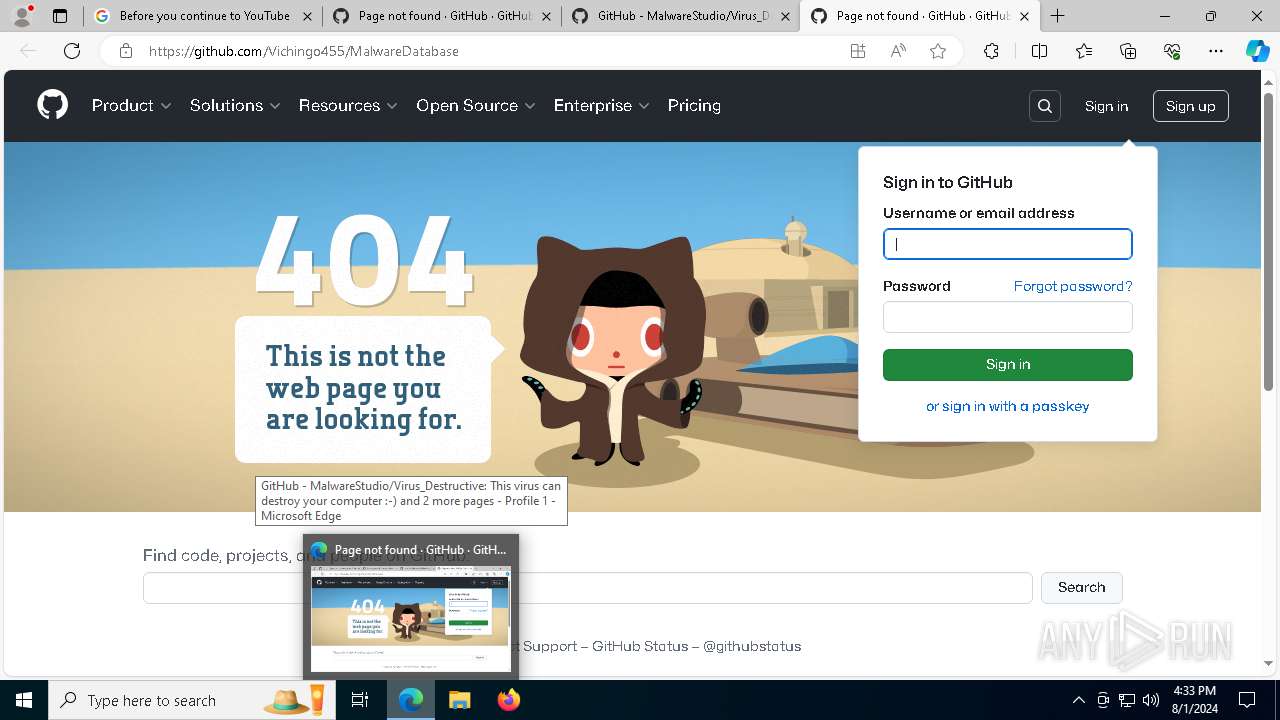
Task: Click the browser back arrow
Action: click(28, 51)
